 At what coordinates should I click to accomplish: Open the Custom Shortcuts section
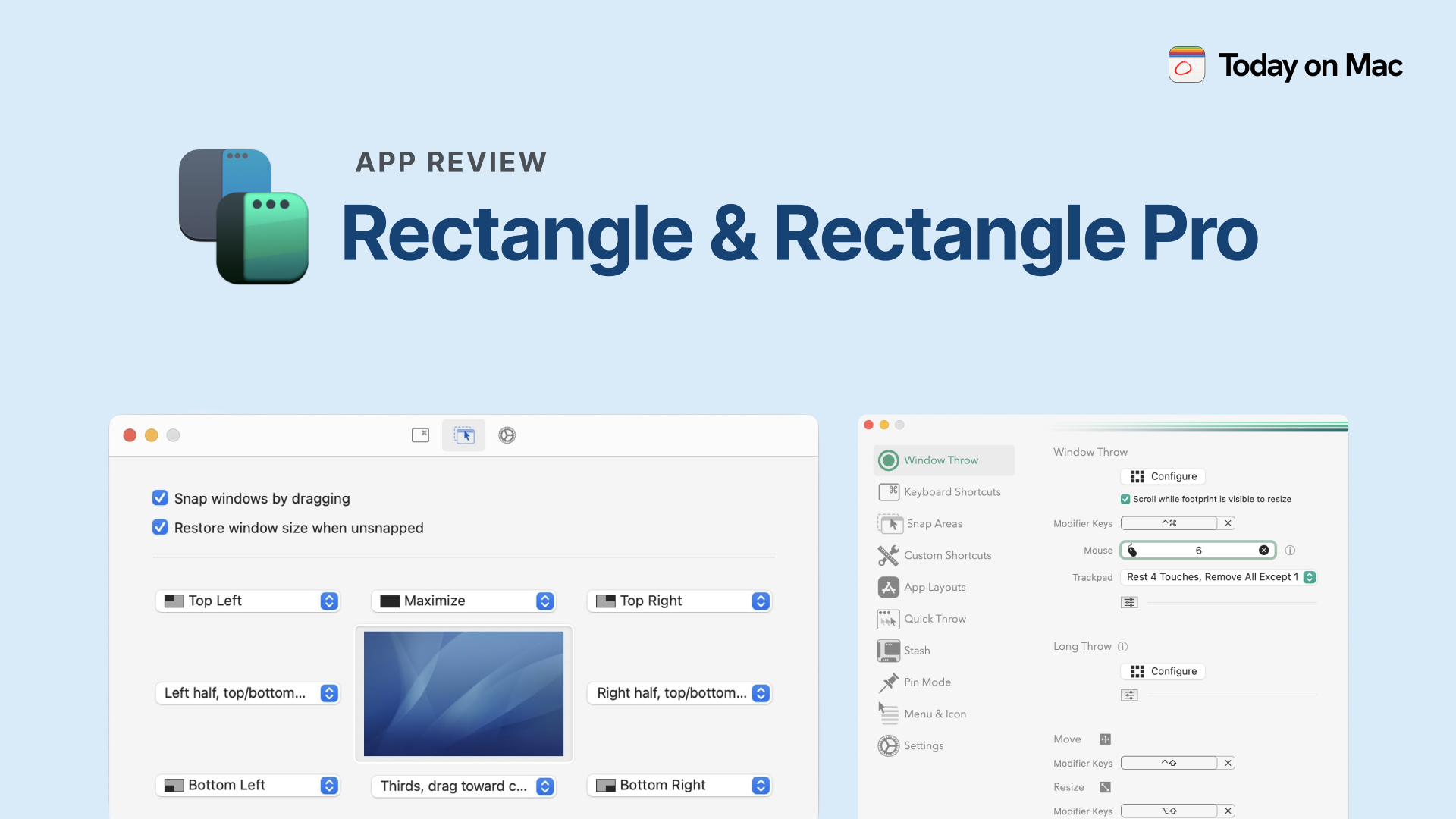click(946, 555)
